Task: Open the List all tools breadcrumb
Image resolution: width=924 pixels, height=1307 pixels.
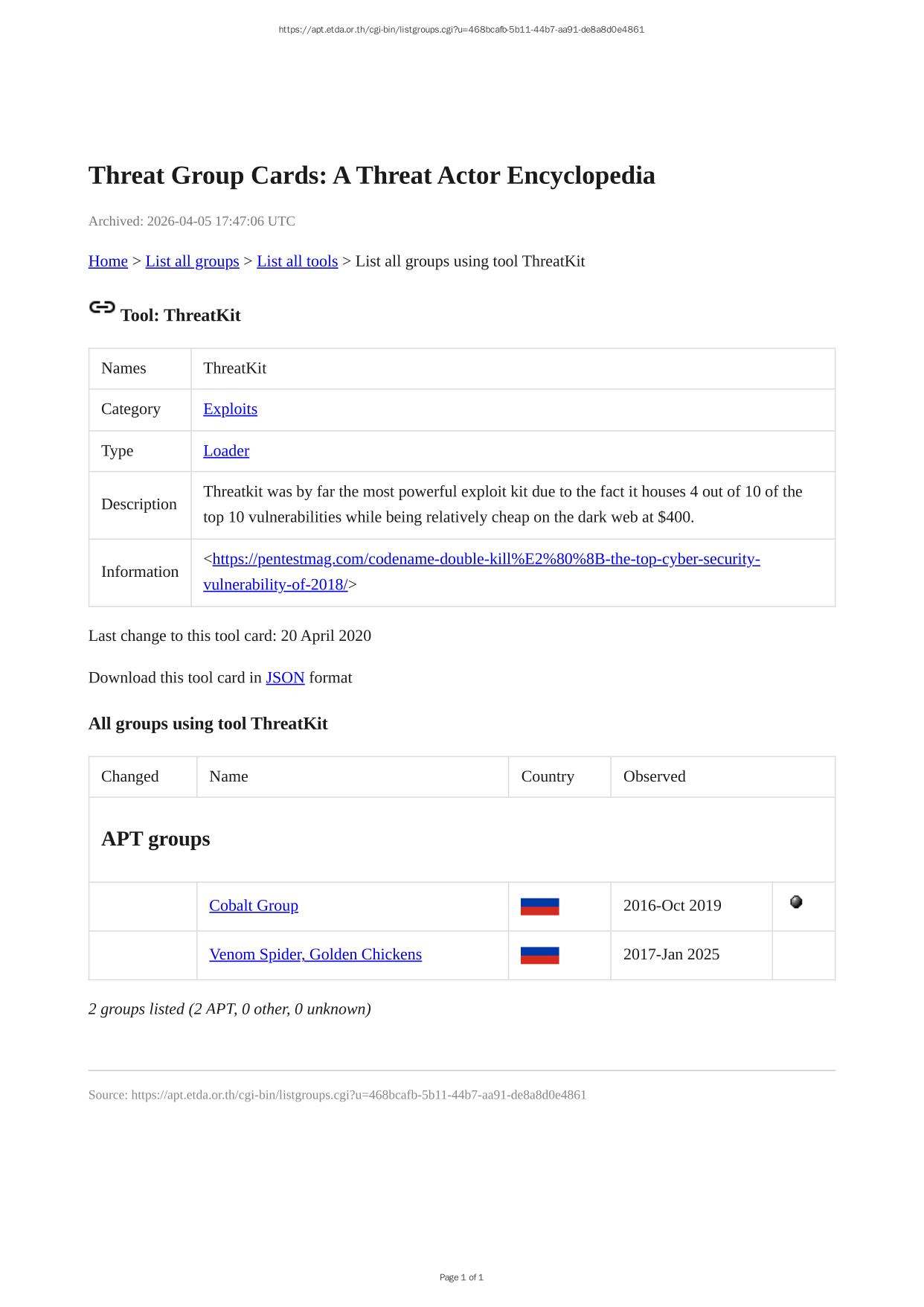Action: click(x=297, y=261)
